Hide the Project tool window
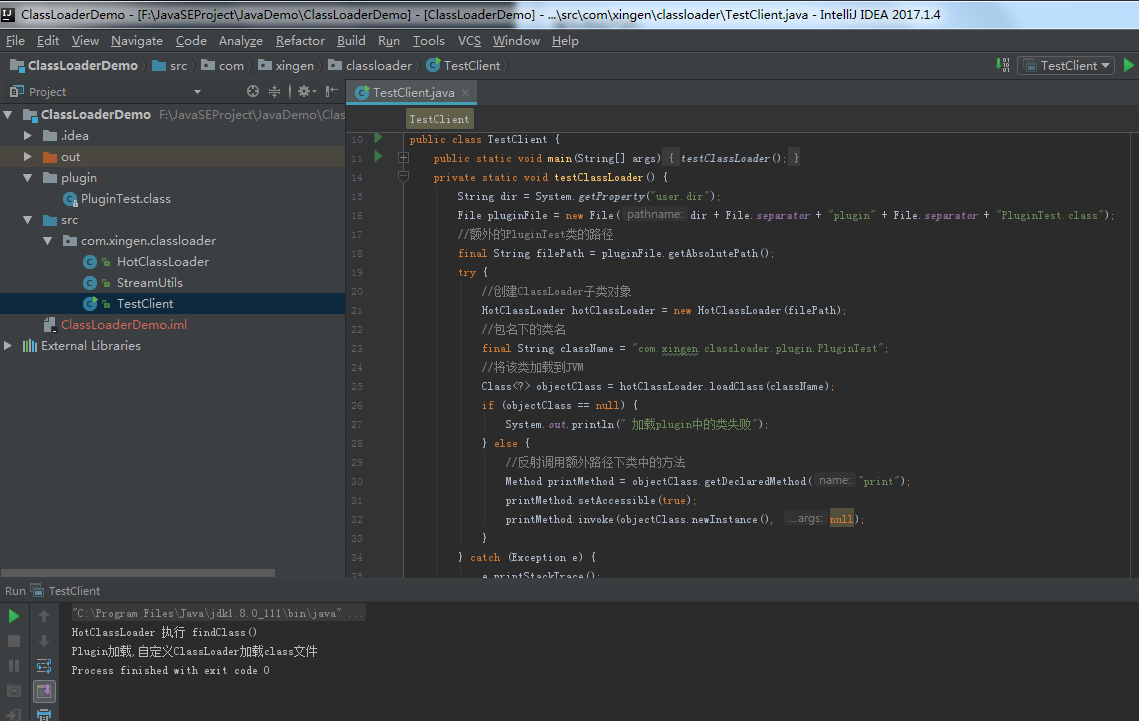Screen dimensions: 1139x721 pos(332,91)
